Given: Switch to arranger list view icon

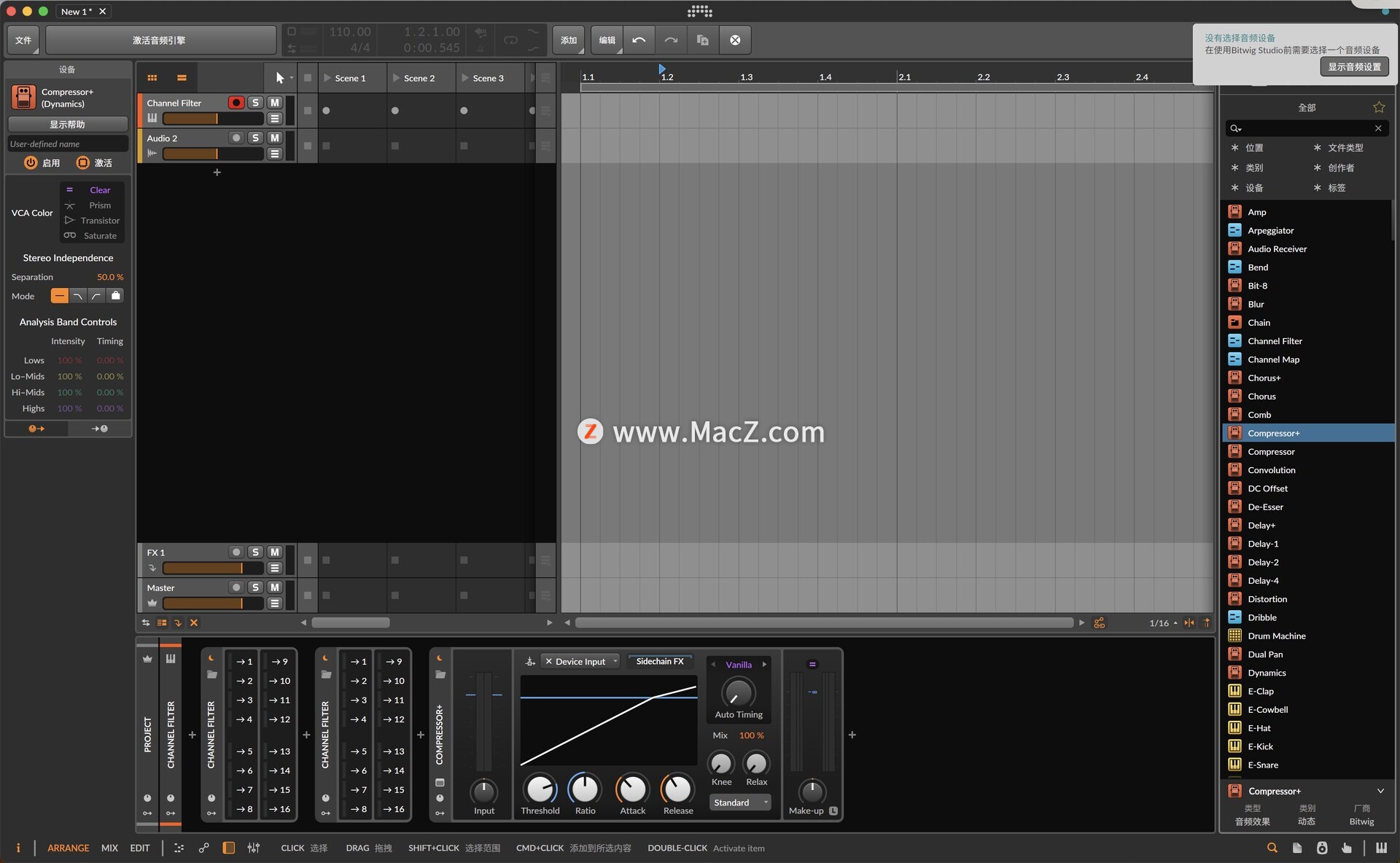Looking at the screenshot, I should coord(182,78).
